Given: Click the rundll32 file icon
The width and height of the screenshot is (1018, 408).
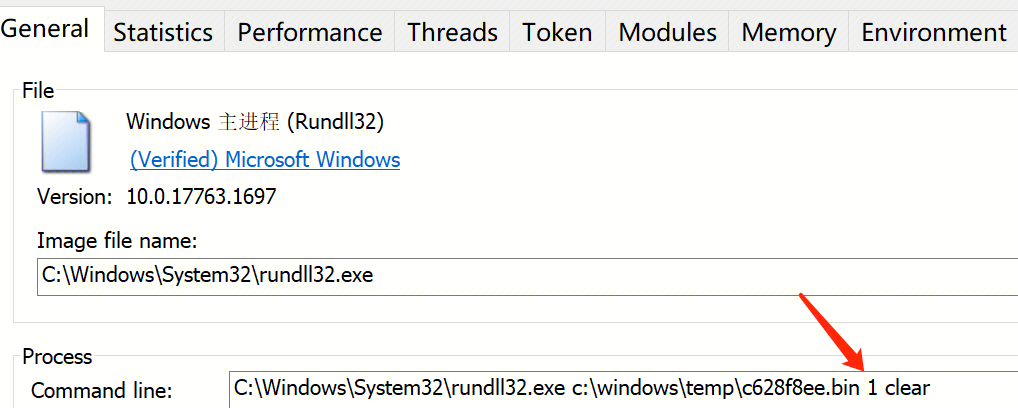Looking at the screenshot, I should 66,141.
